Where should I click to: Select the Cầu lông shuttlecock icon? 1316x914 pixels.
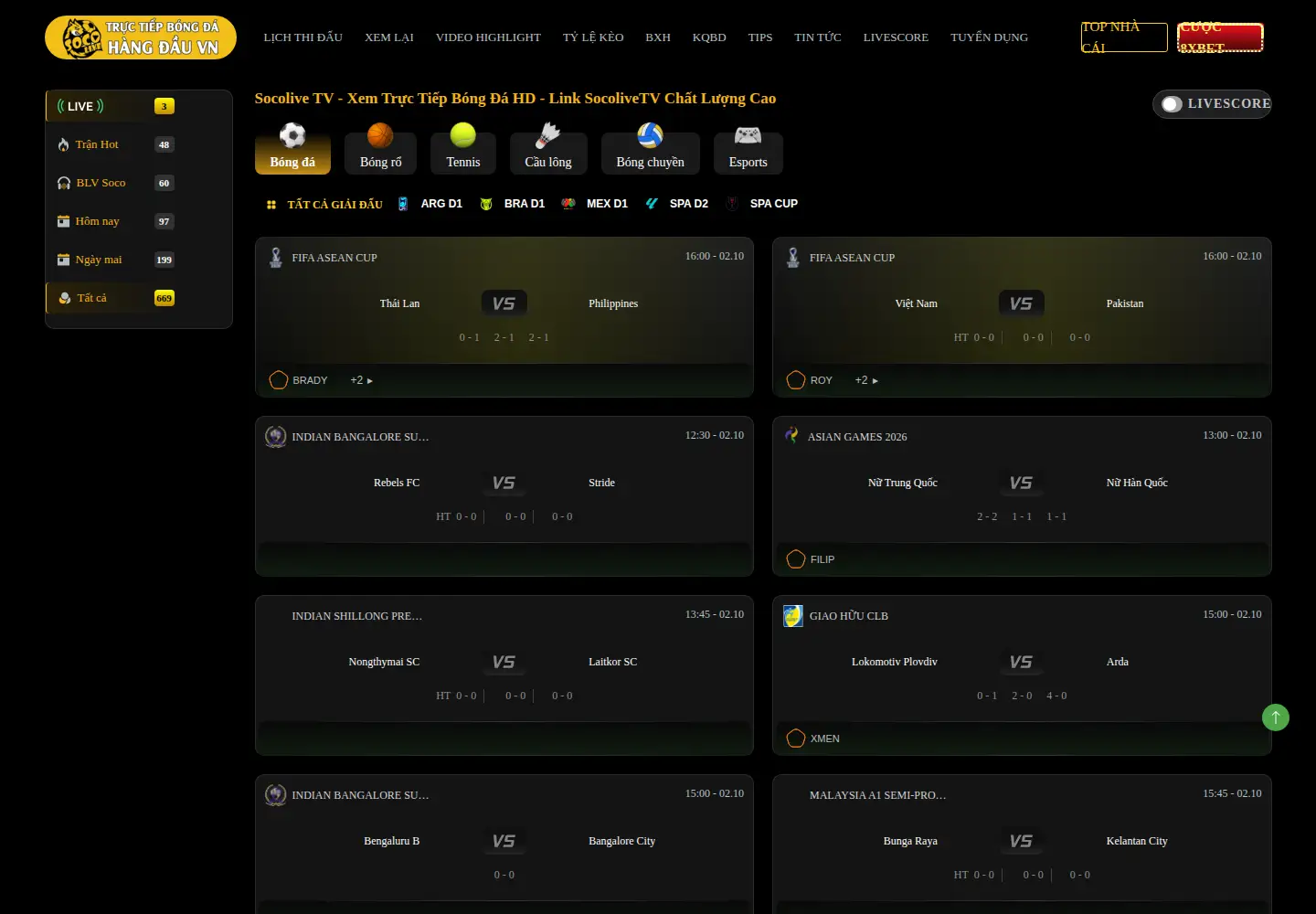[x=548, y=135]
